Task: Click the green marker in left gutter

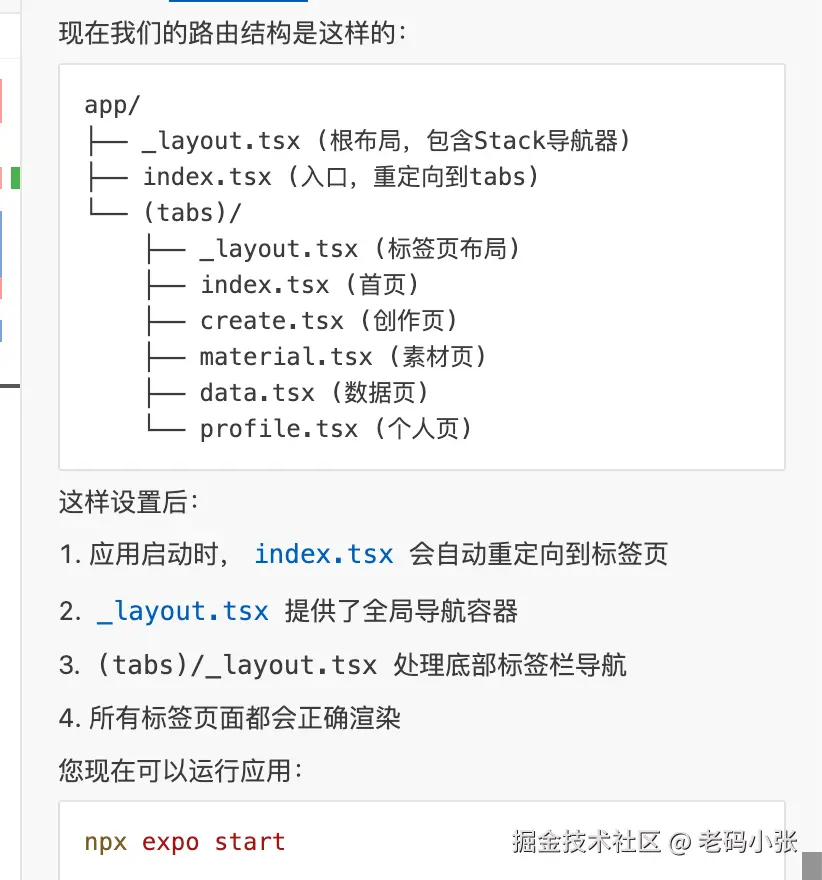Action: (x=15, y=178)
